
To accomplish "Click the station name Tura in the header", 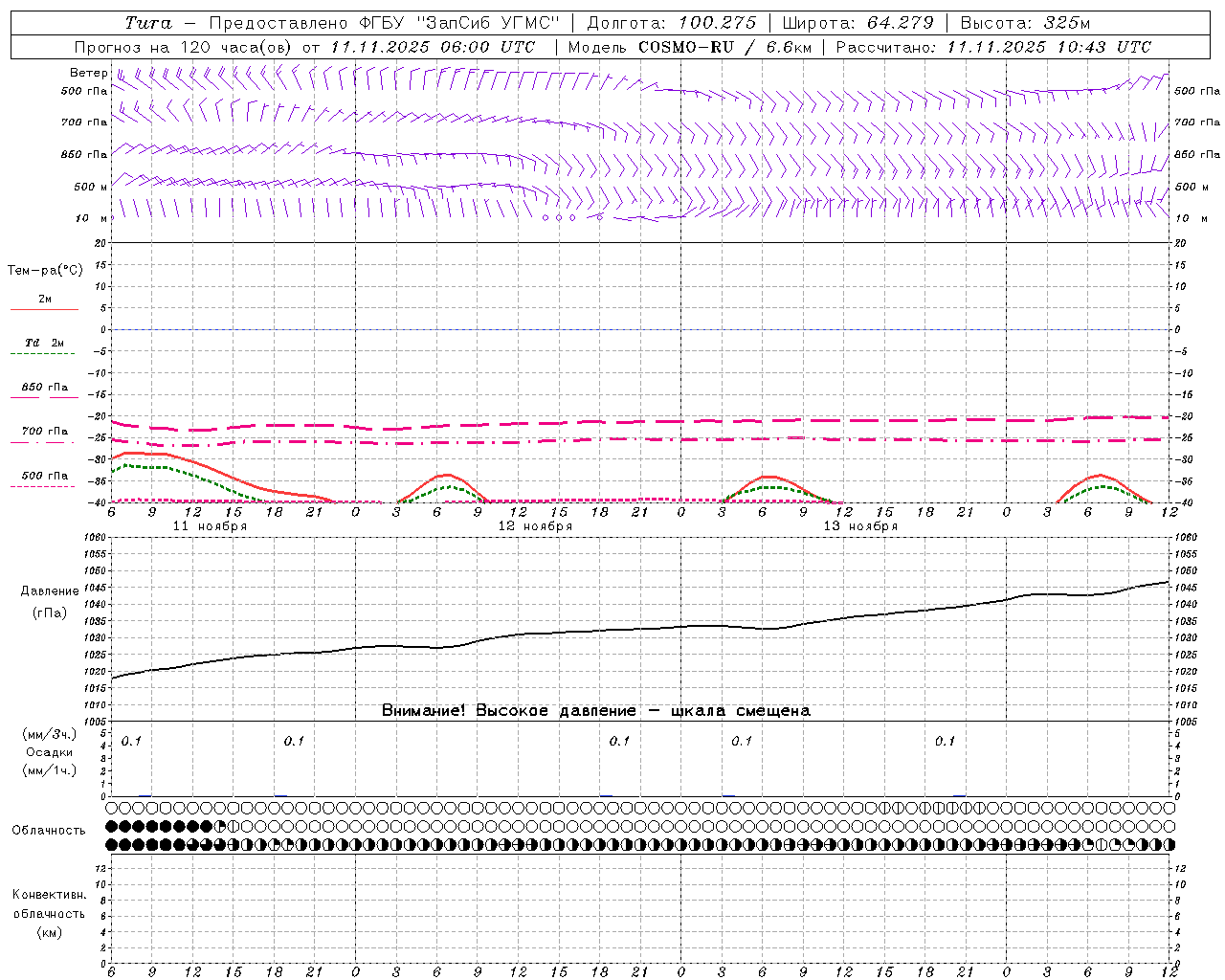I will pyautogui.click(x=148, y=23).
